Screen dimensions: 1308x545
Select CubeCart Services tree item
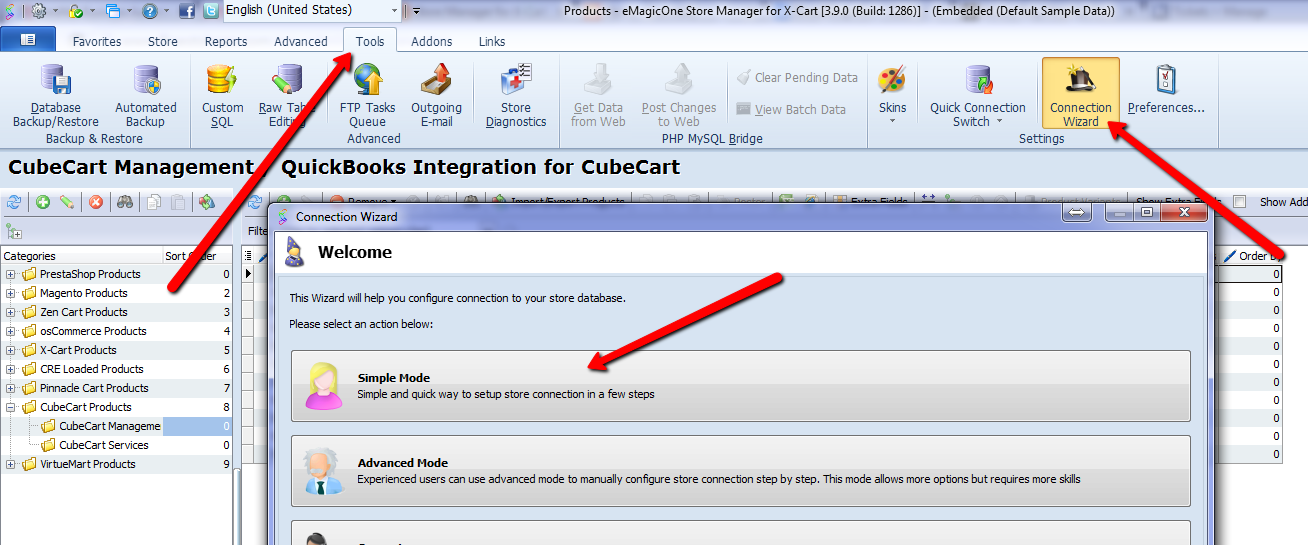(x=103, y=445)
